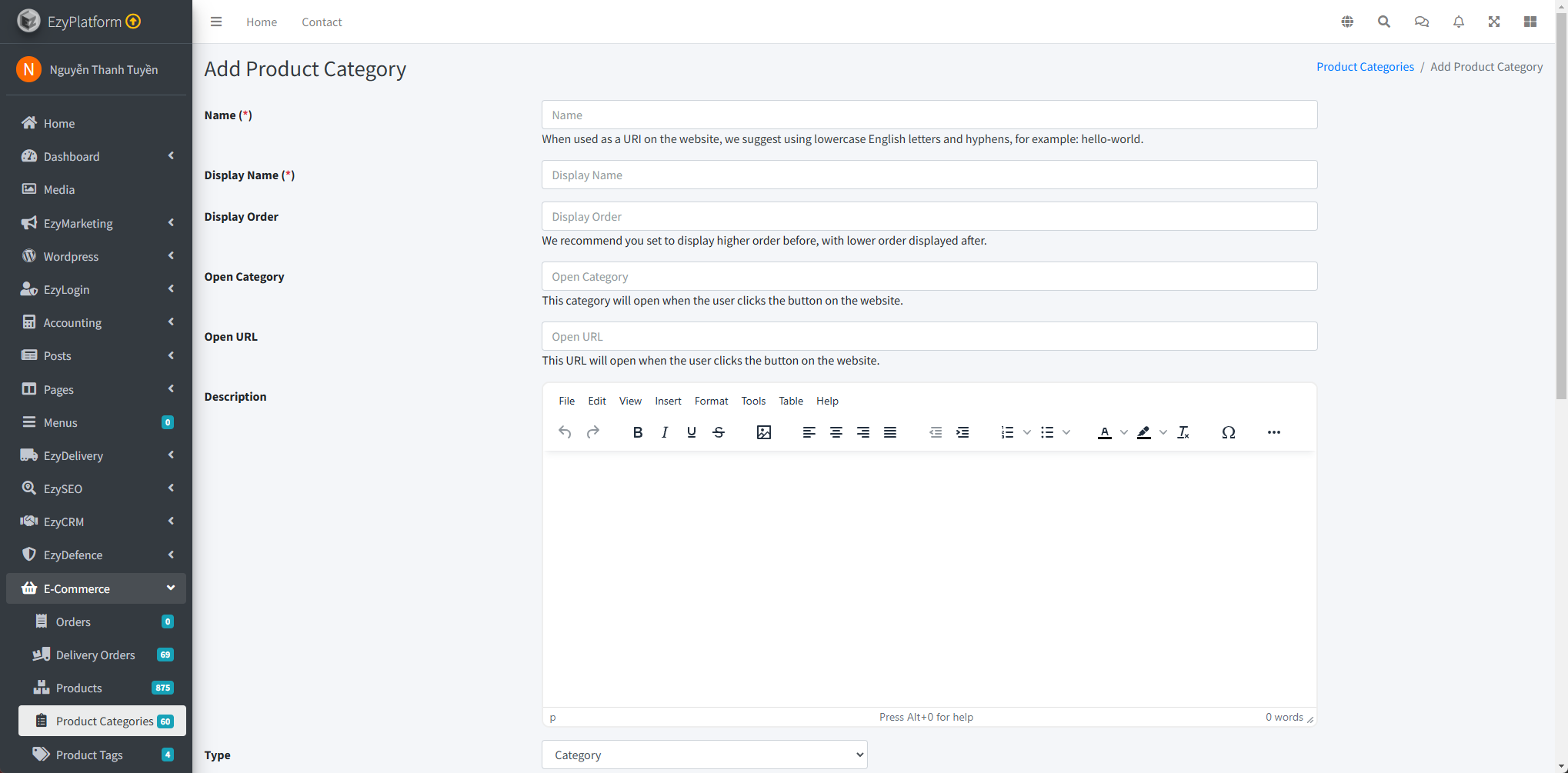
Task: Open the Type dropdown showing Category
Action: coord(704,755)
